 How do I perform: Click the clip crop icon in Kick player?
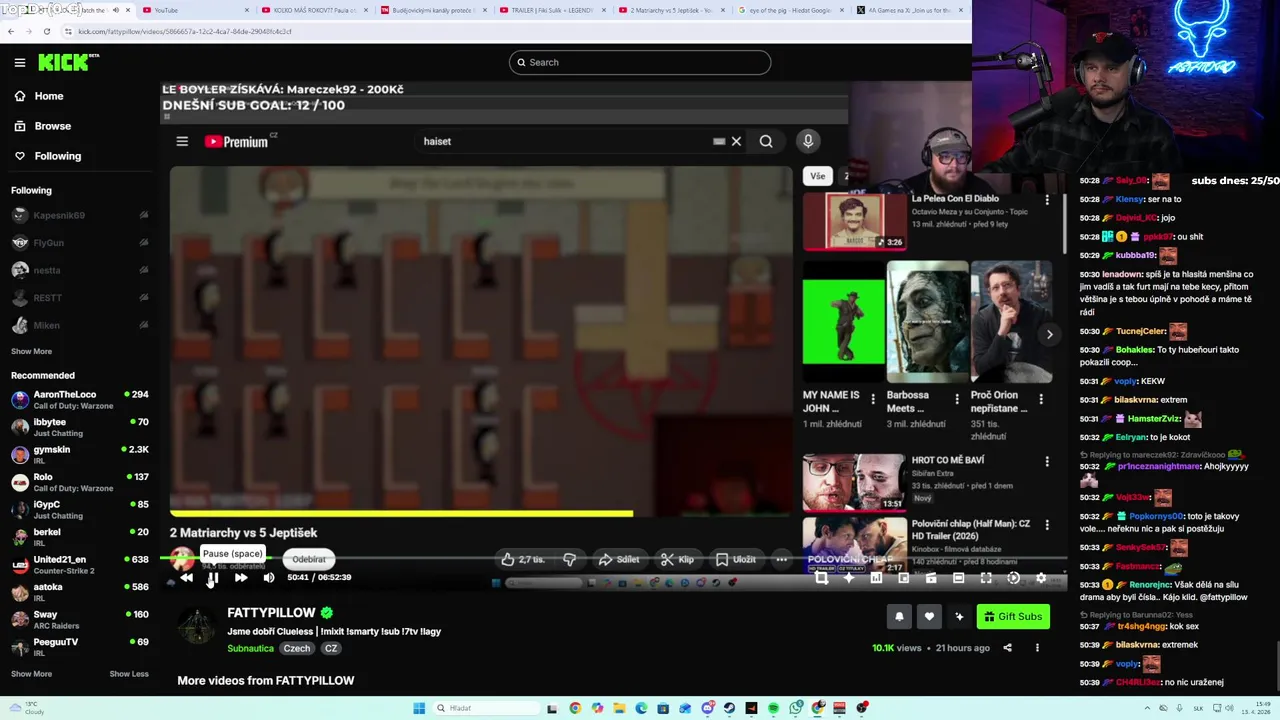pyautogui.click(x=821, y=578)
